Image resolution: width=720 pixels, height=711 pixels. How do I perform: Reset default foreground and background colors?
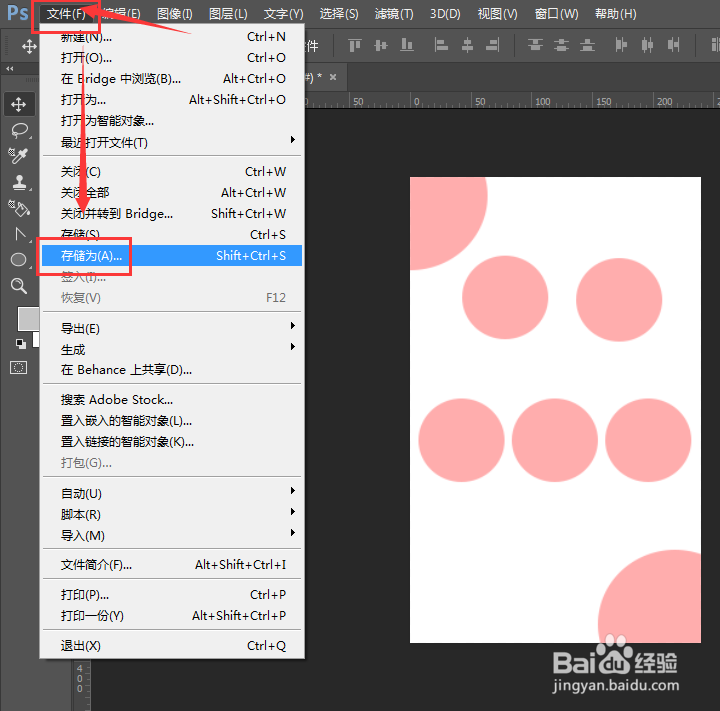coord(21,344)
